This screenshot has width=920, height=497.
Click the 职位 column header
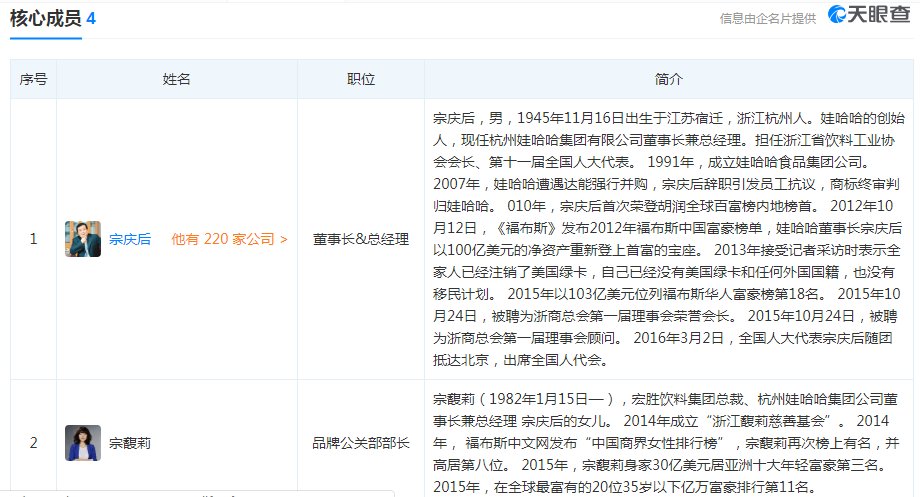(x=361, y=79)
